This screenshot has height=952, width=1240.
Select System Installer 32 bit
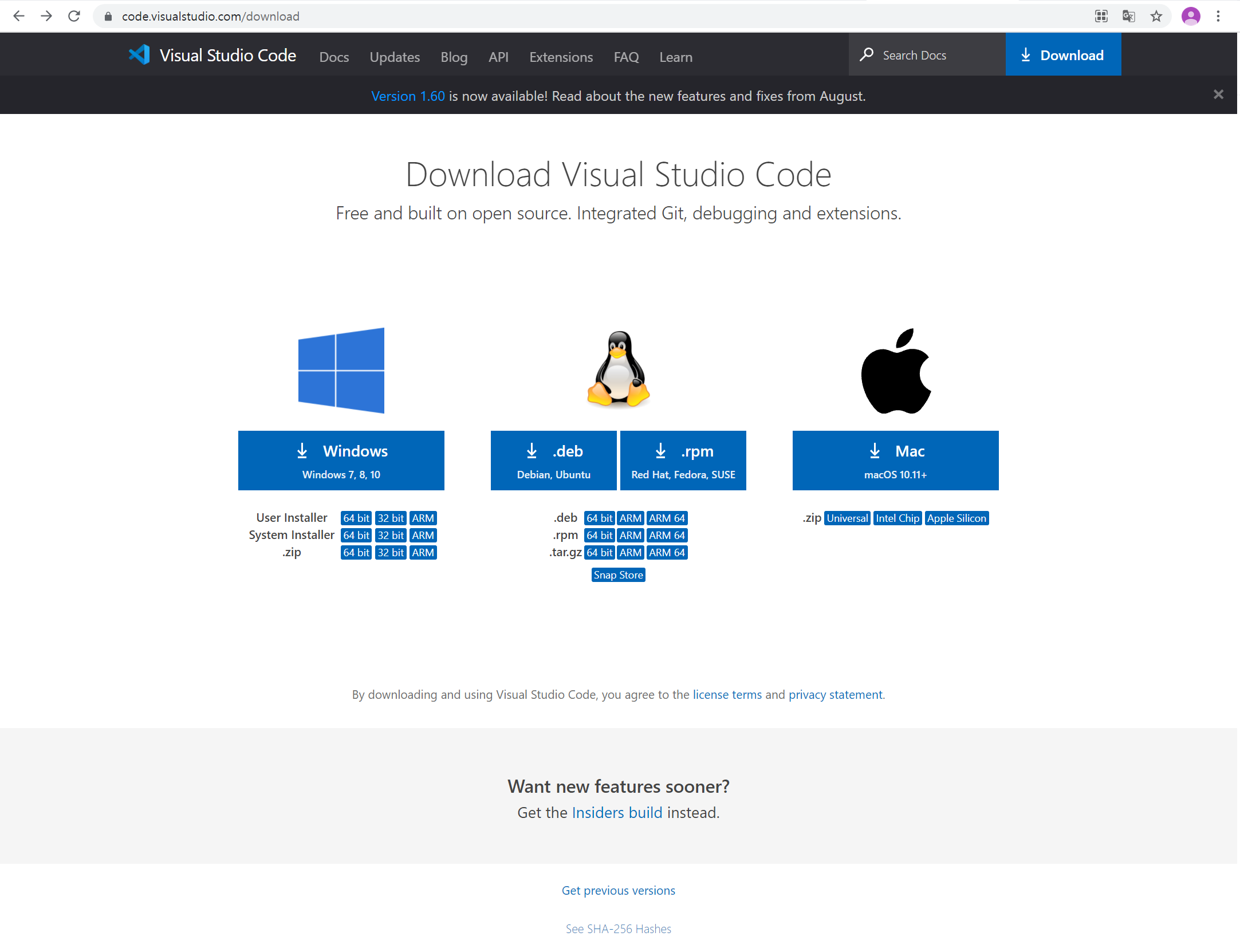[391, 536]
